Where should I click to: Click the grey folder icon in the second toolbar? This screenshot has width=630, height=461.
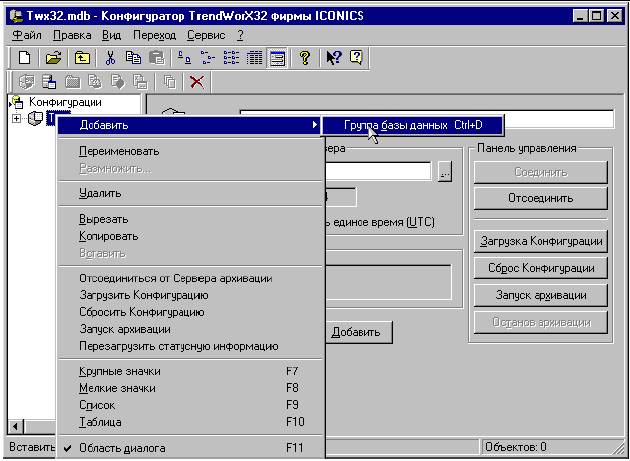[x=72, y=82]
